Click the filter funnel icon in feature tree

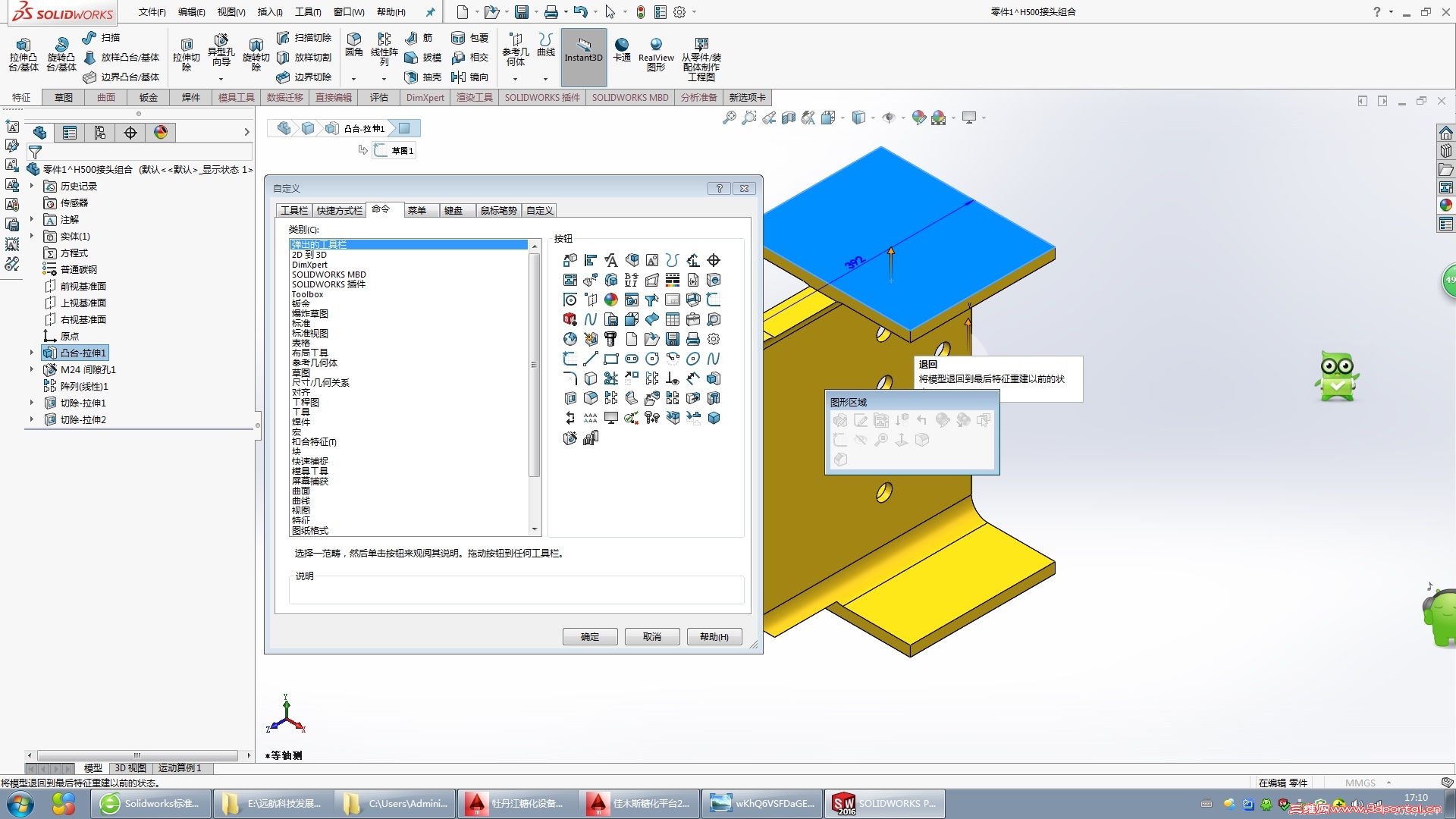(x=35, y=152)
